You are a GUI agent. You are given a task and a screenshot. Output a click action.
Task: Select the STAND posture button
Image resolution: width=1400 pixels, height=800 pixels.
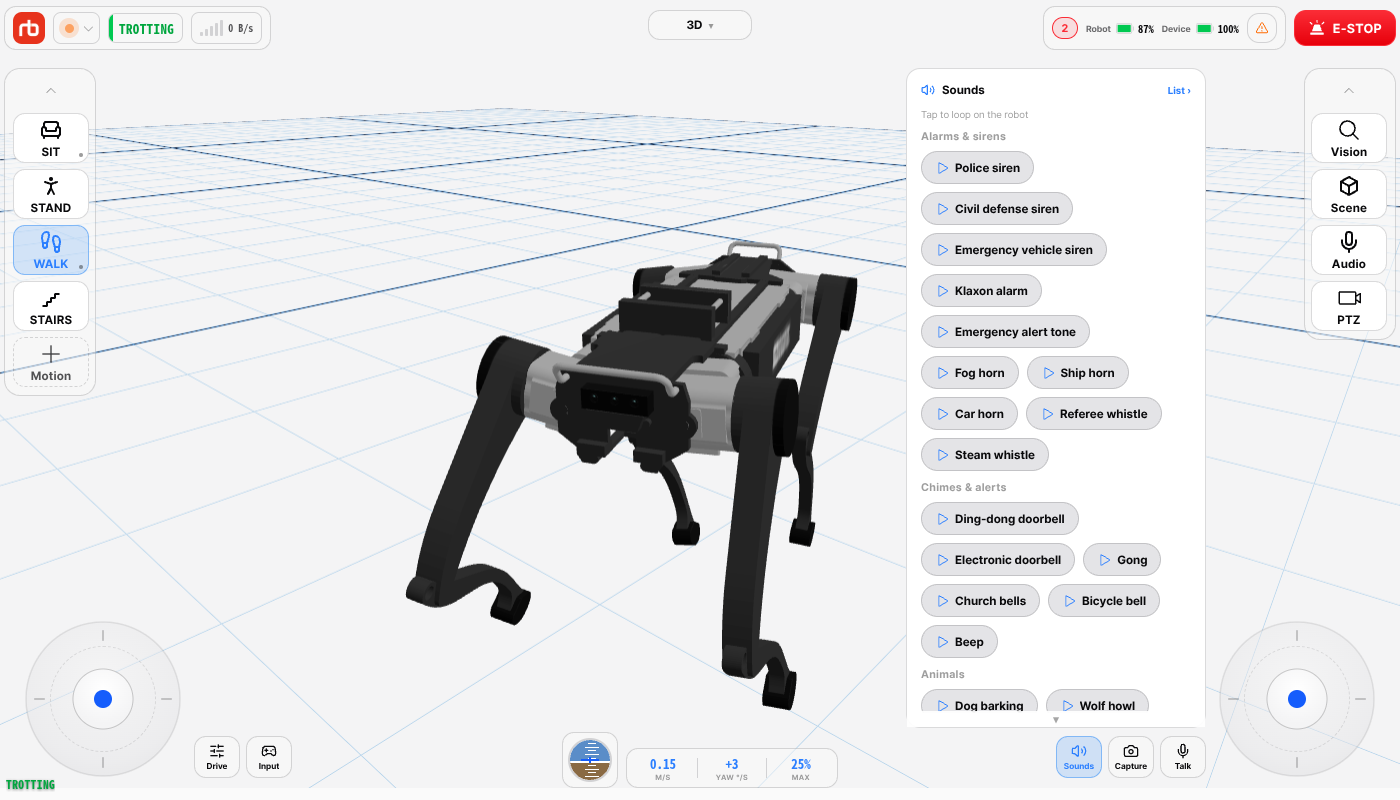51,194
